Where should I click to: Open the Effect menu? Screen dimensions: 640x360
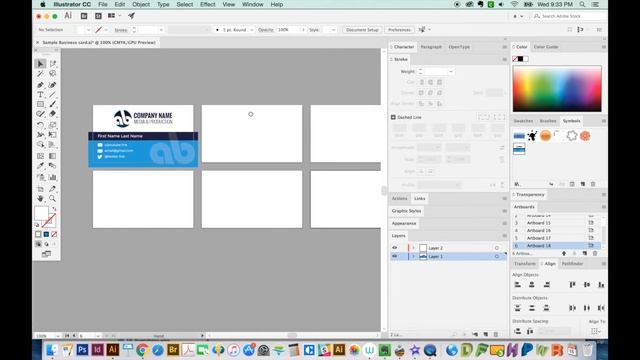[x=207, y=4]
